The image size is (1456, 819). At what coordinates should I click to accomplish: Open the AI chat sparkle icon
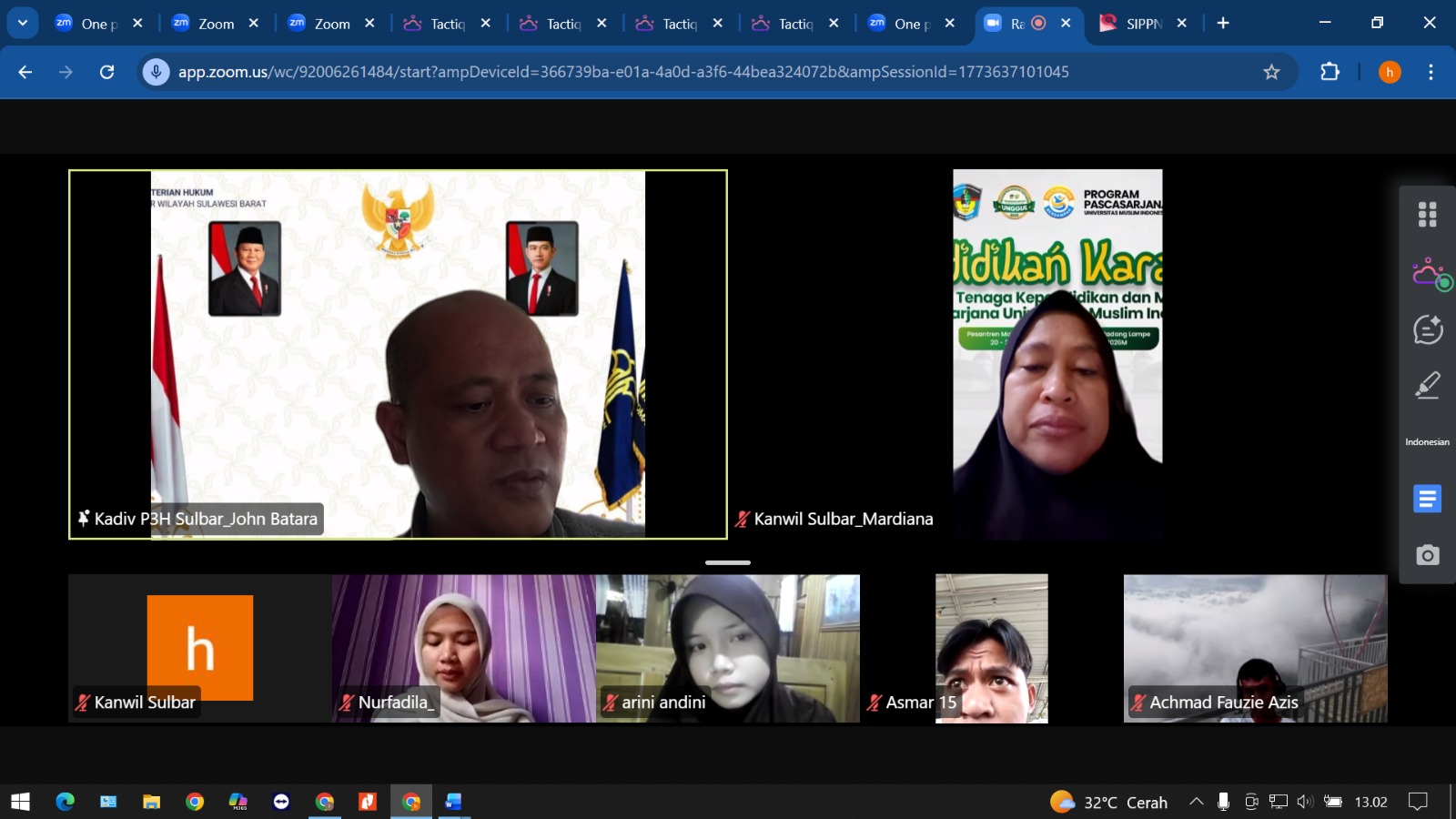[x=1427, y=329]
